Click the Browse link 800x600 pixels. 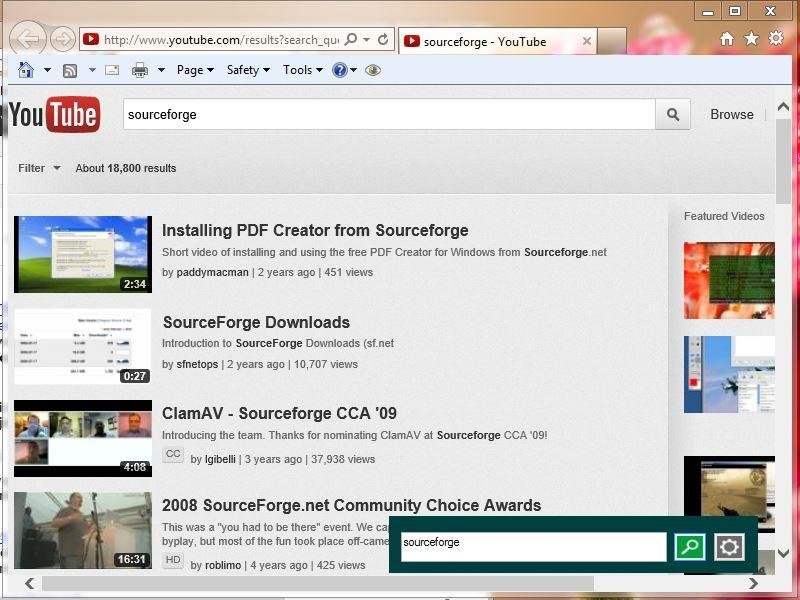[x=731, y=114]
